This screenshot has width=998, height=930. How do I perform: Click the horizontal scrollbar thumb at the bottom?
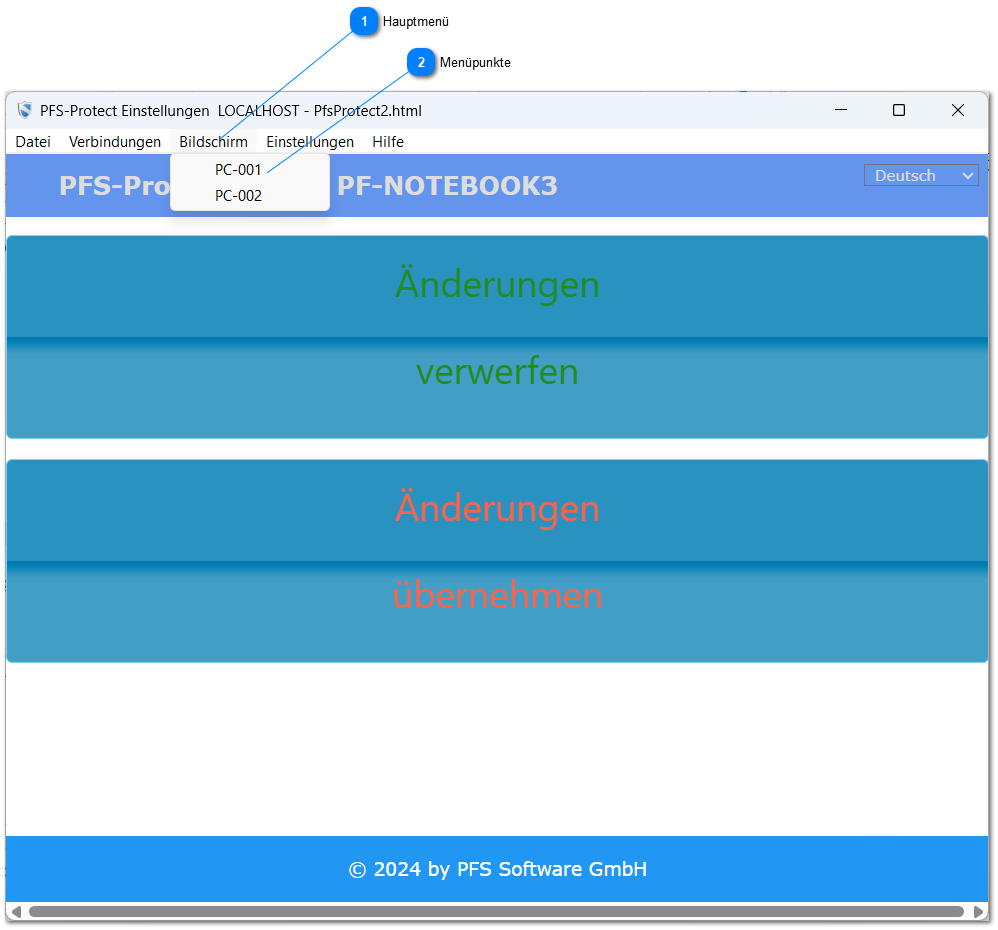[x=496, y=912]
